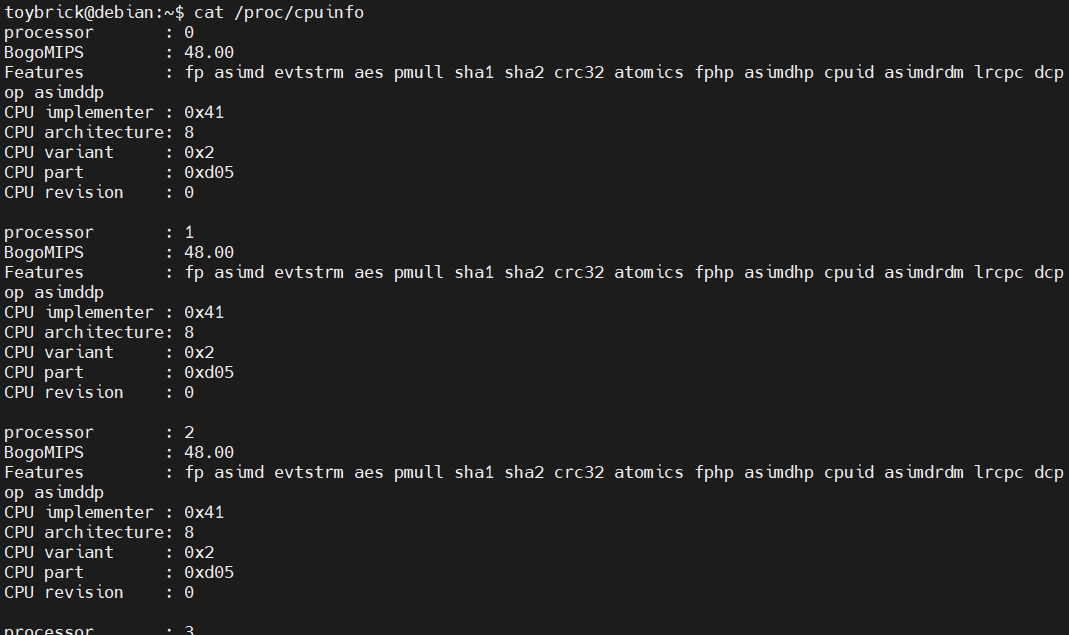Click "evtstrm" in processor 2 Features line
This screenshot has width=1069, height=635.
pyautogui.click(x=309, y=472)
